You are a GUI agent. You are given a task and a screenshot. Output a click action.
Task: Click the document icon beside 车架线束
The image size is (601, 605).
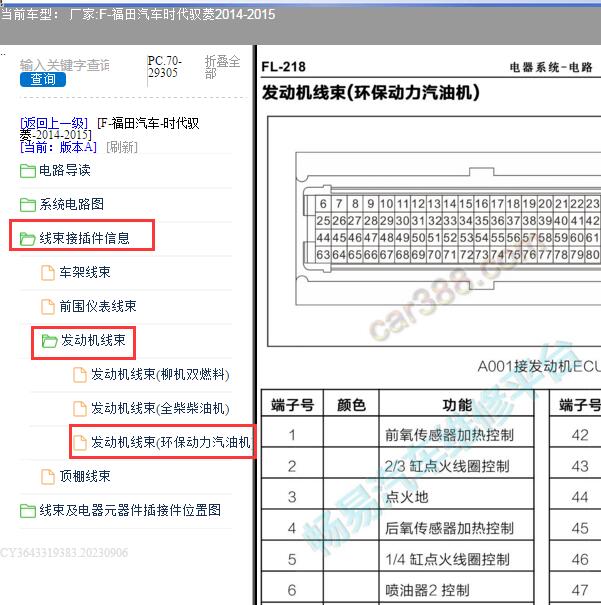48,273
